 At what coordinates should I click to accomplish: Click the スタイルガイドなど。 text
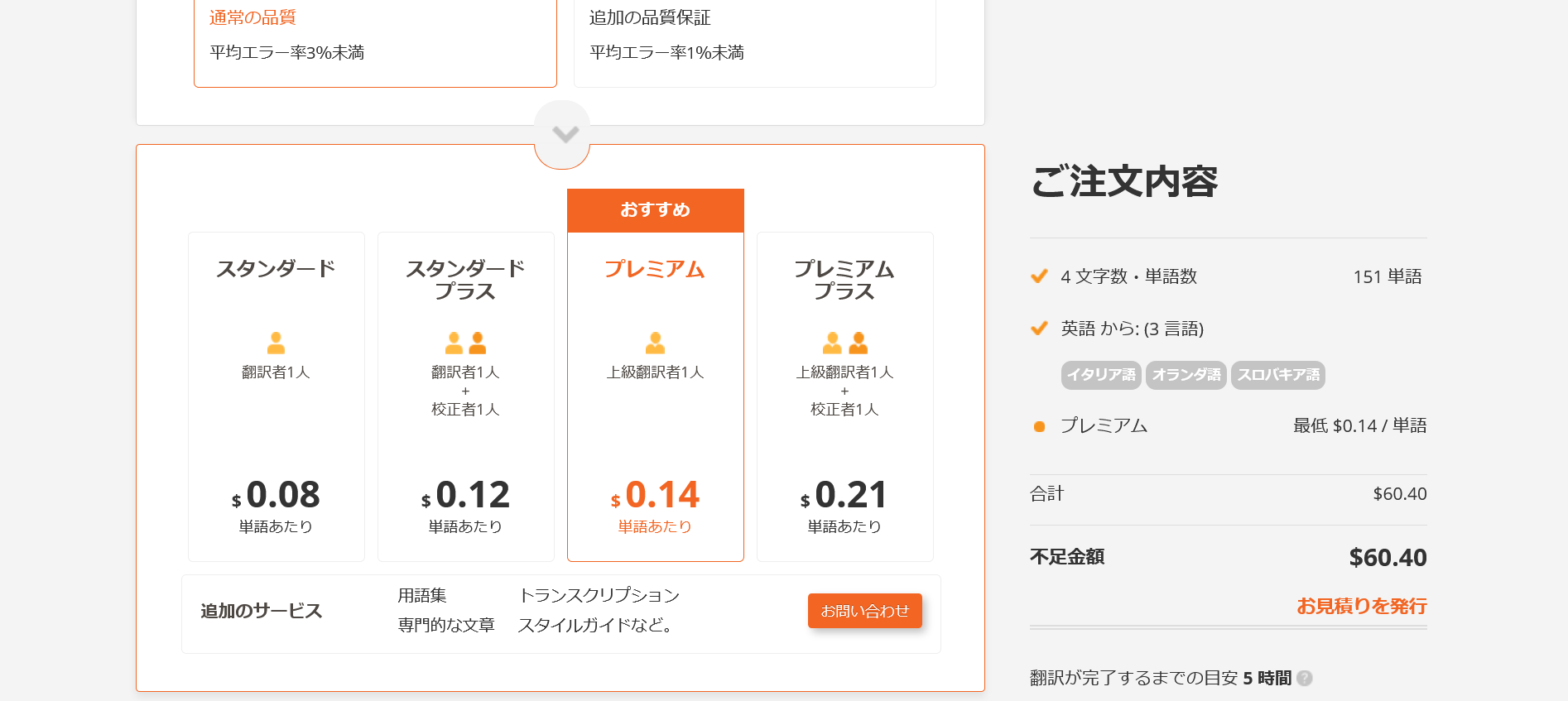595,625
